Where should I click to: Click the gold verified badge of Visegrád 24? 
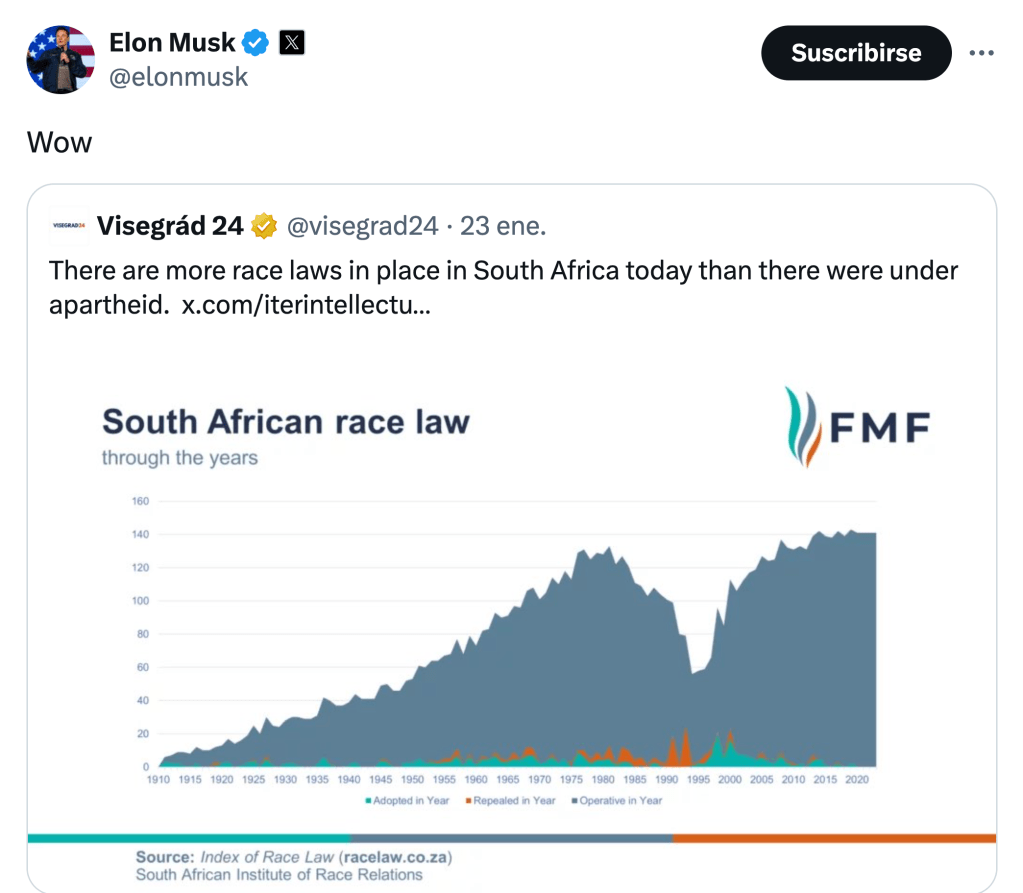pos(264,226)
